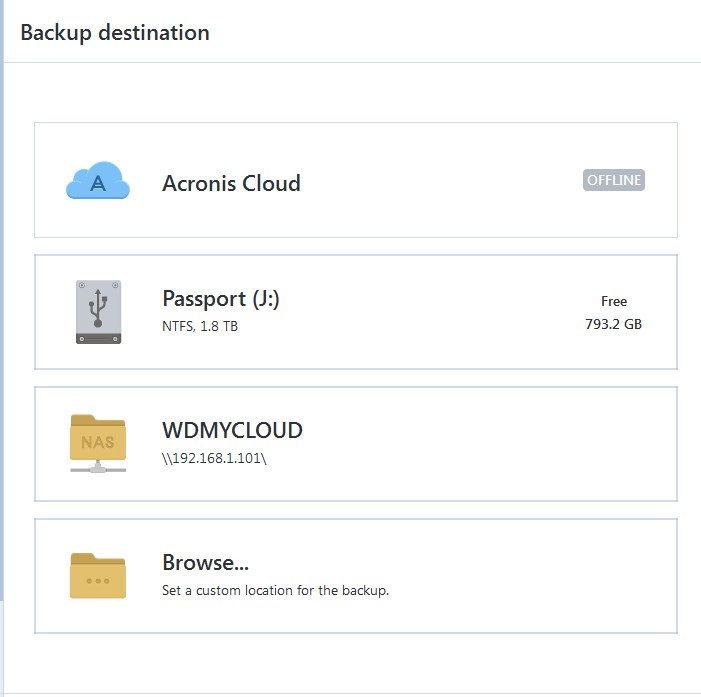Open the Browse... option title
Viewport: 701px width, 697px height.
pos(205,562)
